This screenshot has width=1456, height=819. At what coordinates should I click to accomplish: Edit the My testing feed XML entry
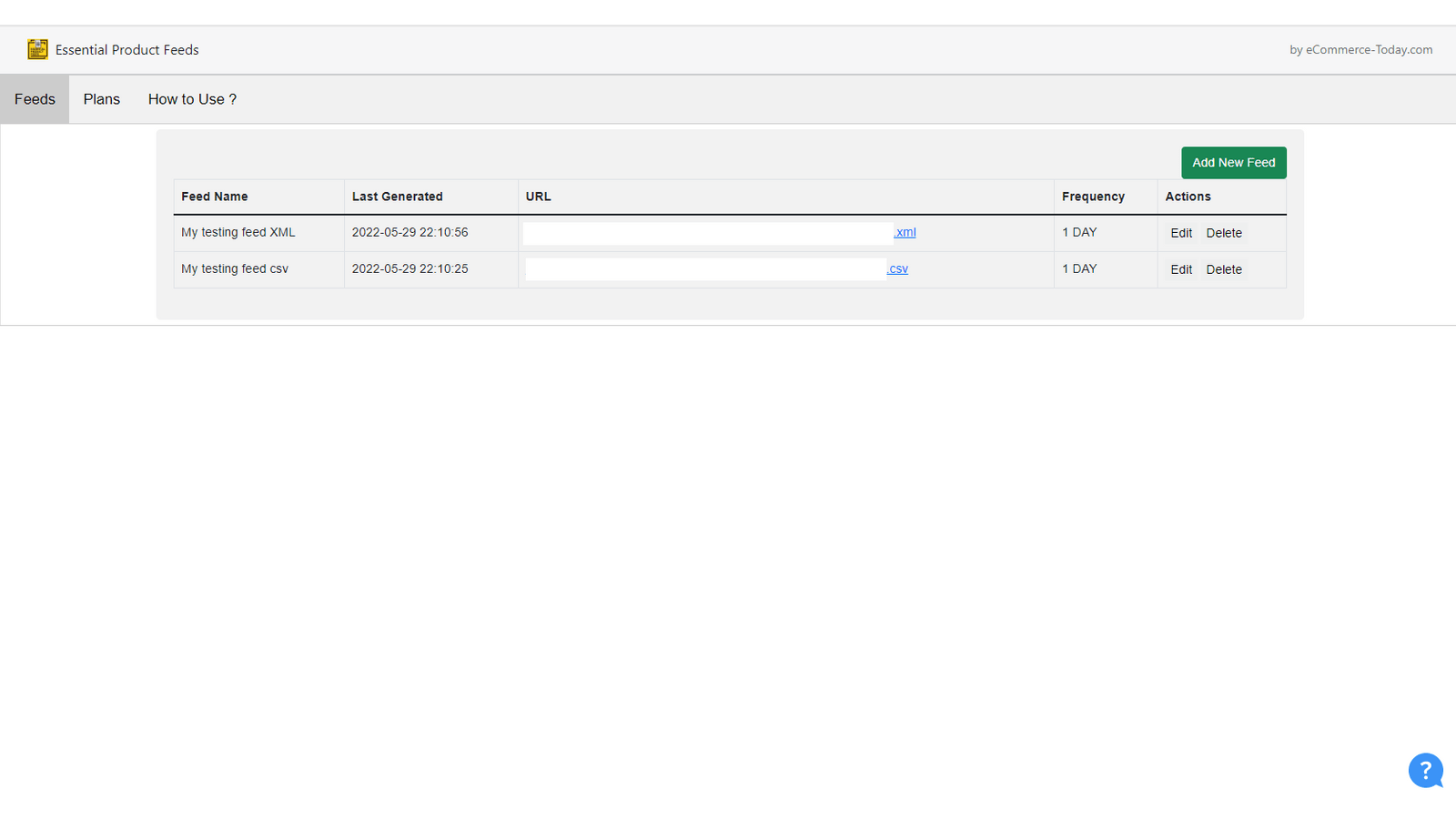point(1180,233)
